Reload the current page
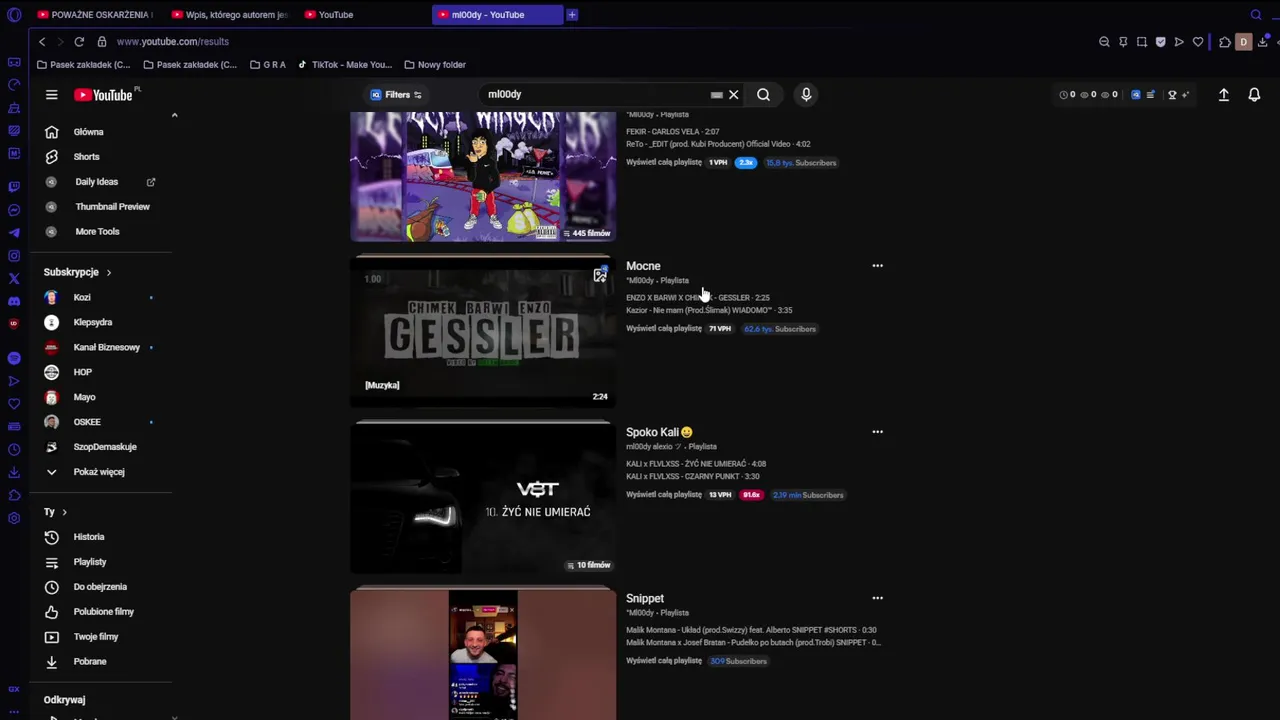 [x=78, y=42]
